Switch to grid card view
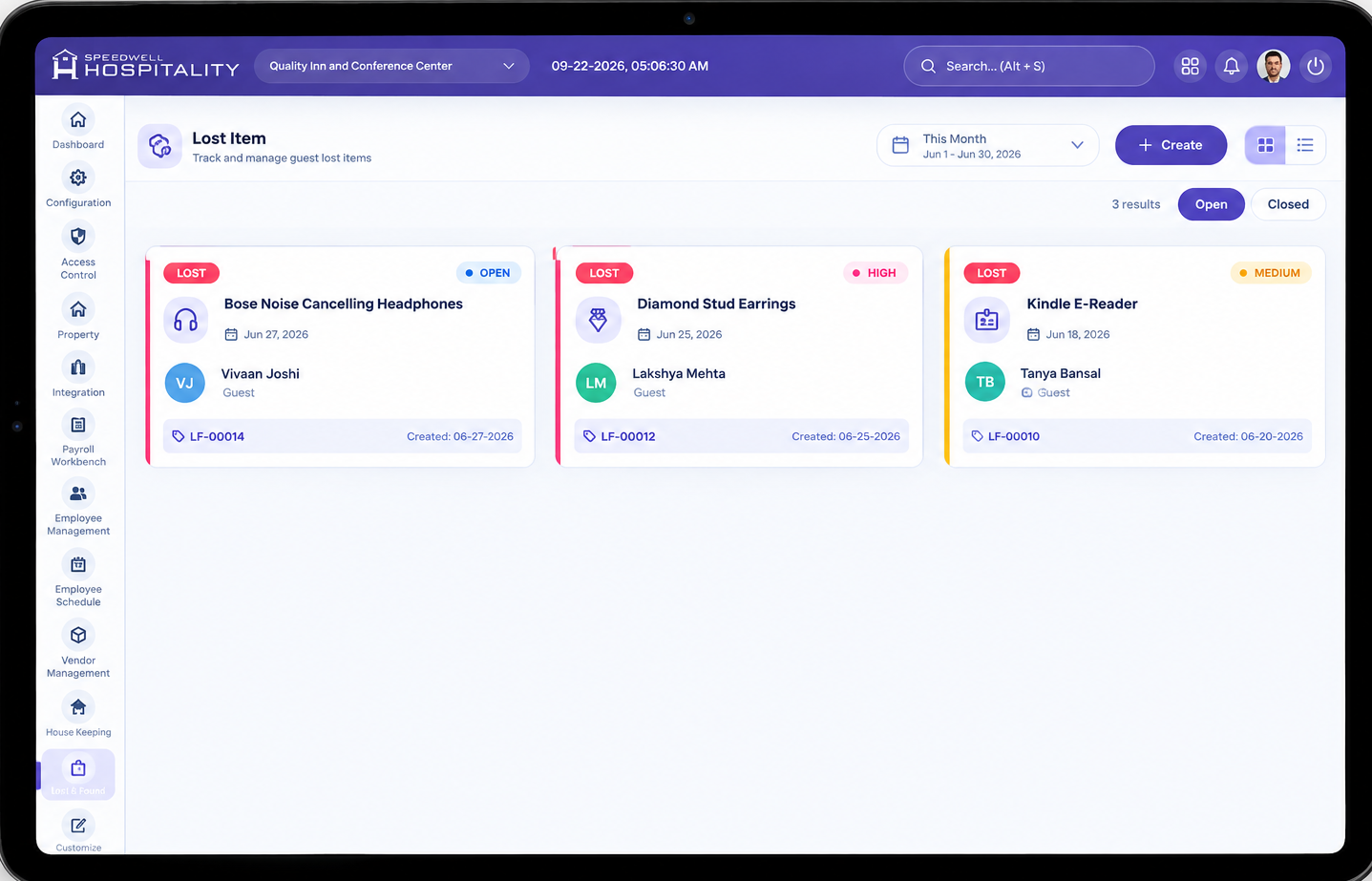The height and width of the screenshot is (881, 1372). 1265,145
